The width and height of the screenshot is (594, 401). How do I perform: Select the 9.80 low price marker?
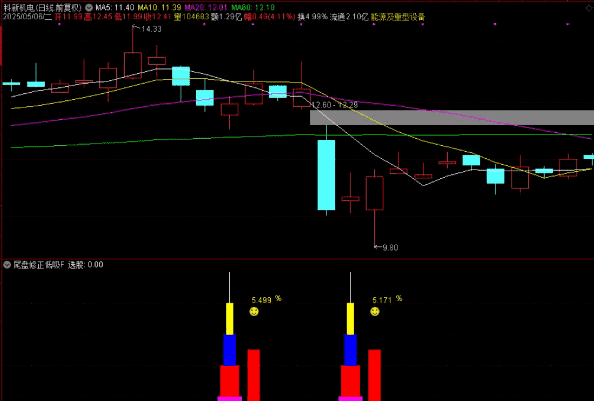point(390,248)
